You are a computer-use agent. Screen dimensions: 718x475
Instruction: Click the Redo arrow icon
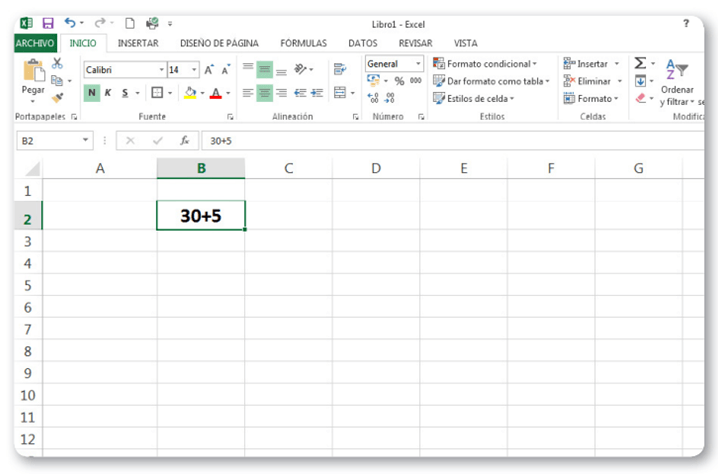point(99,22)
